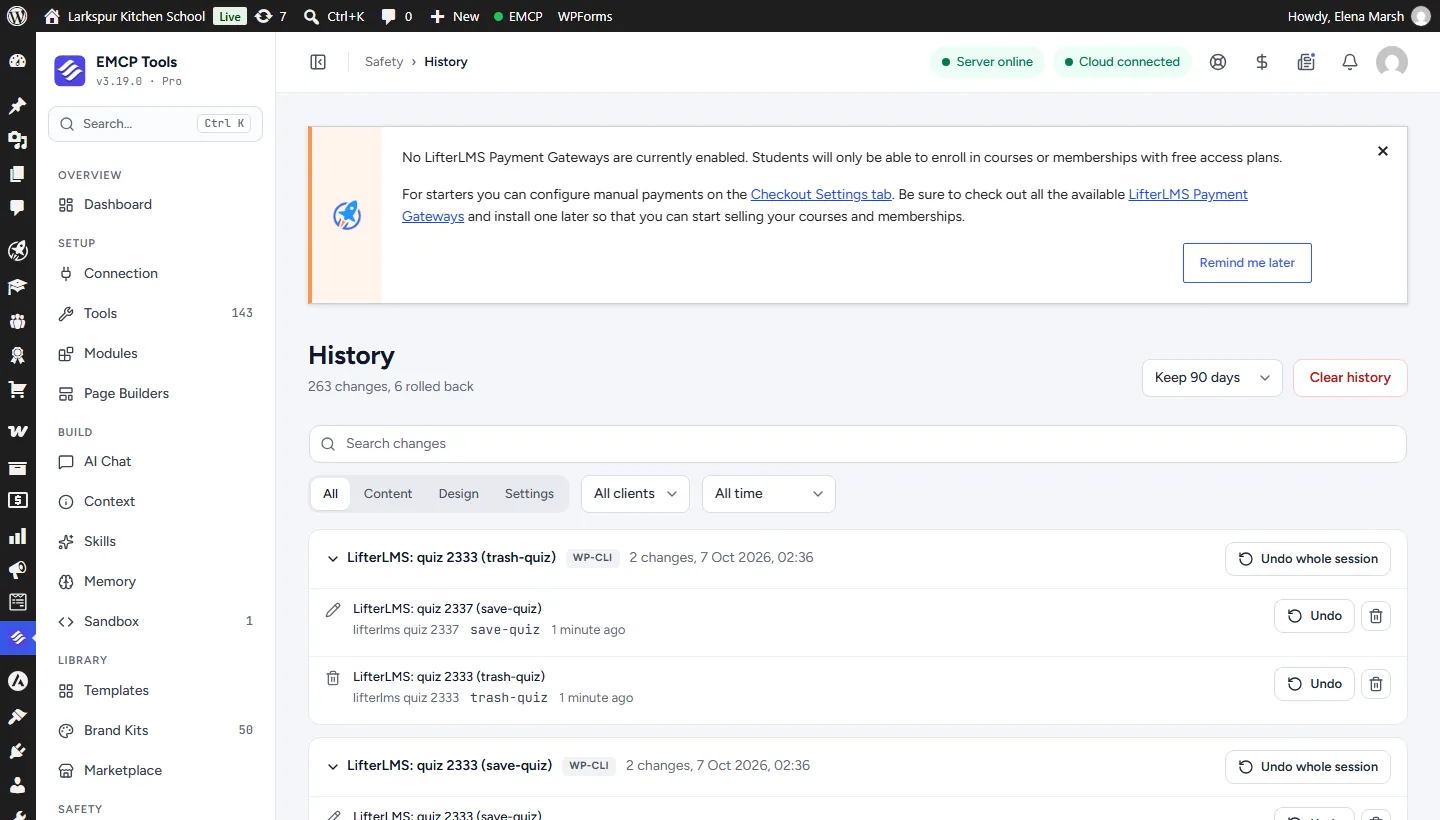The width and height of the screenshot is (1440, 820).
Task: Open the WordPress Dashboard gauge icon
Action: tap(17, 60)
